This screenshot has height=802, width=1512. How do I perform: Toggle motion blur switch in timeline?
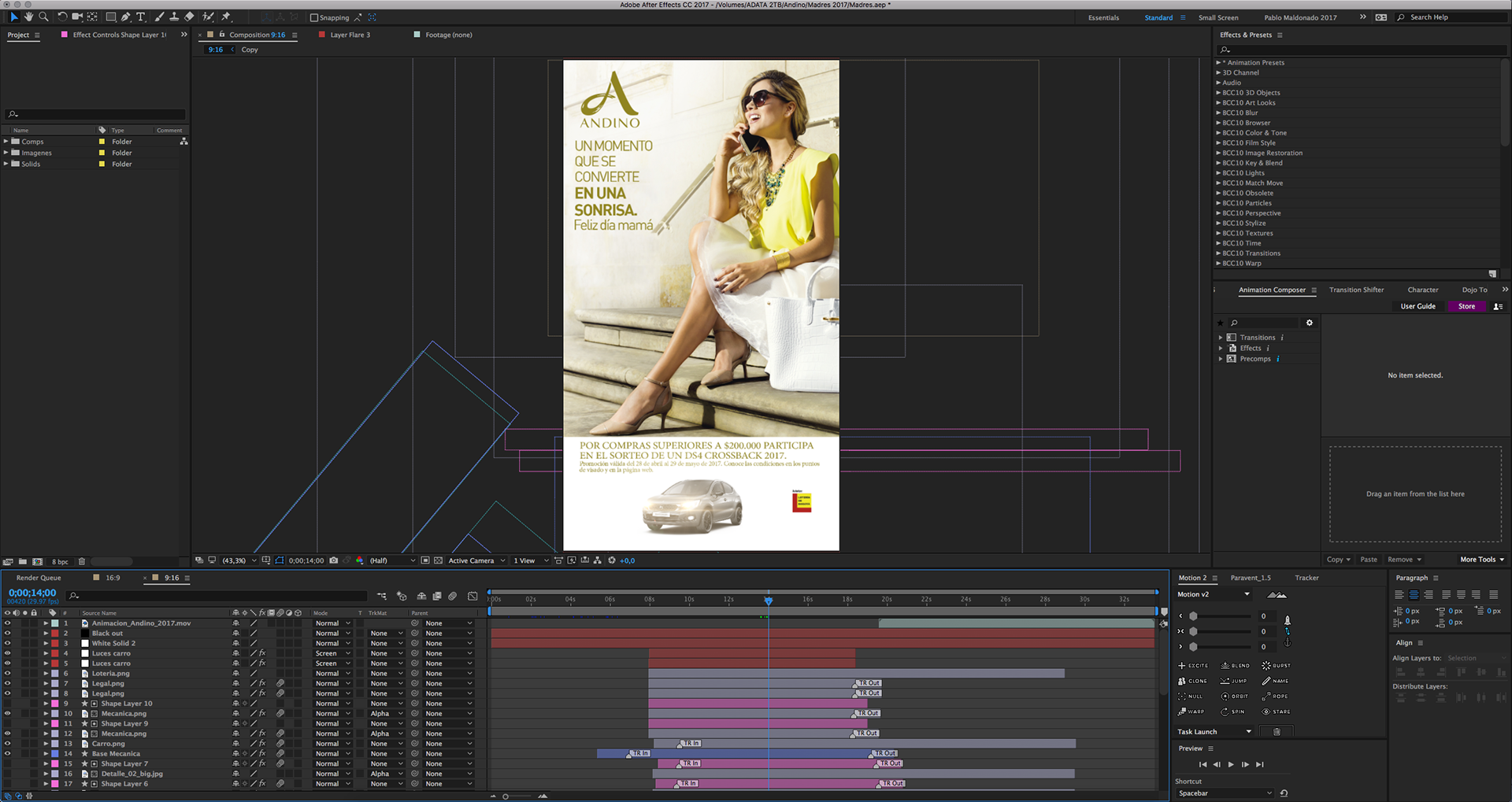[453, 597]
